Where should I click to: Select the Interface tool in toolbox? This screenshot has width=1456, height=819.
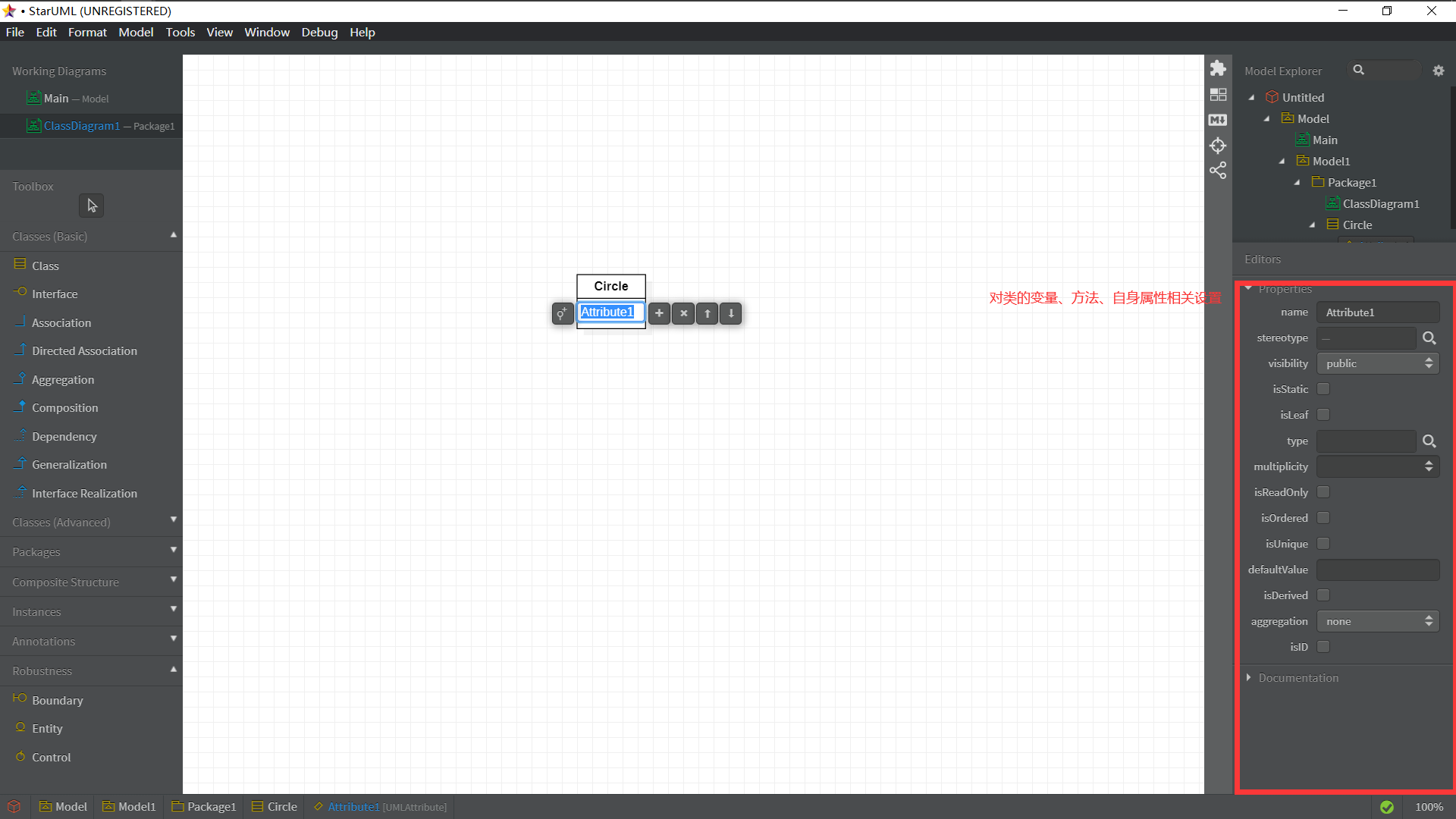(x=54, y=293)
